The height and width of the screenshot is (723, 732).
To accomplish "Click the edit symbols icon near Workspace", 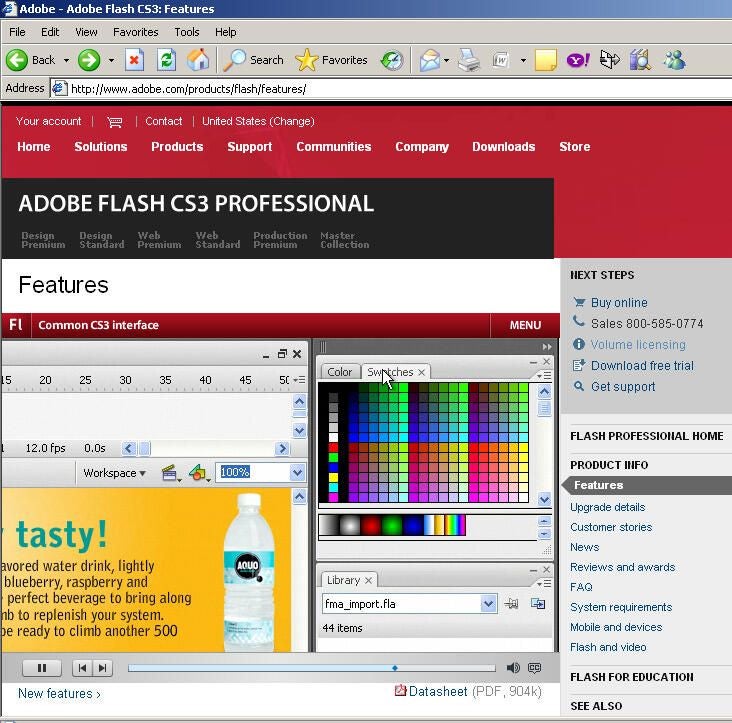I will (197, 473).
